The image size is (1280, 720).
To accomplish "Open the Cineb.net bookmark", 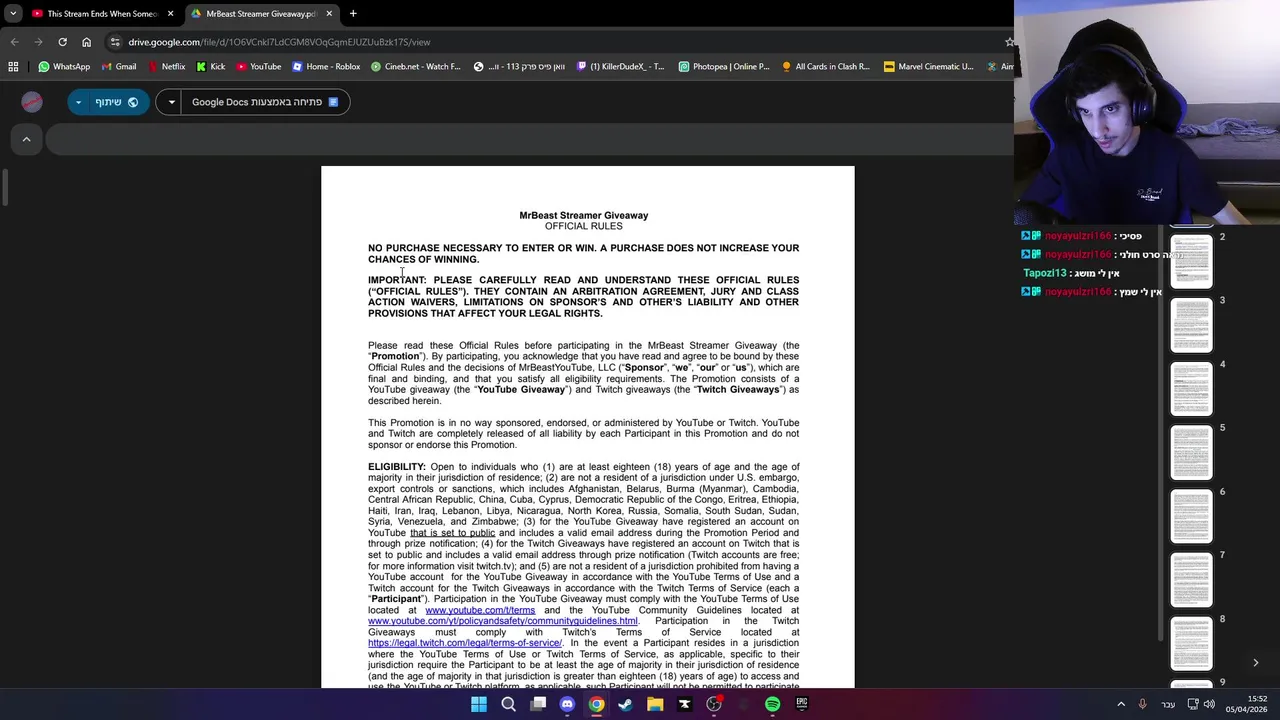I will tap(415, 67).
